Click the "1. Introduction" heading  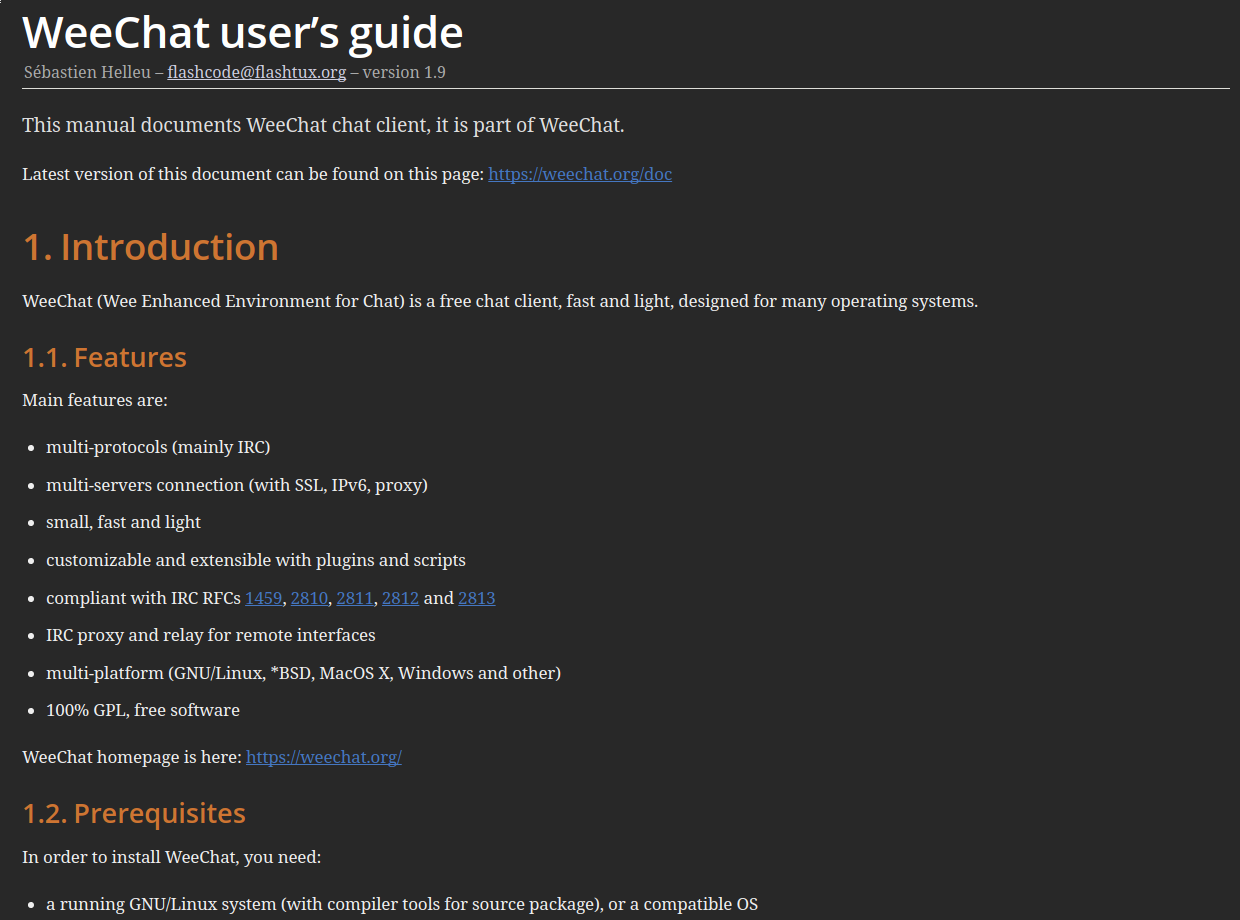(151, 247)
